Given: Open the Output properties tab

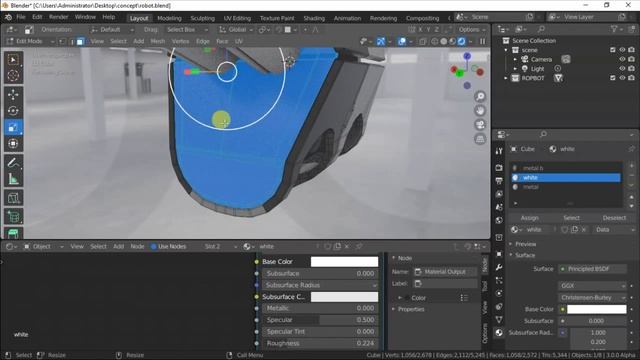Looking at the screenshot, I should click(x=499, y=181).
